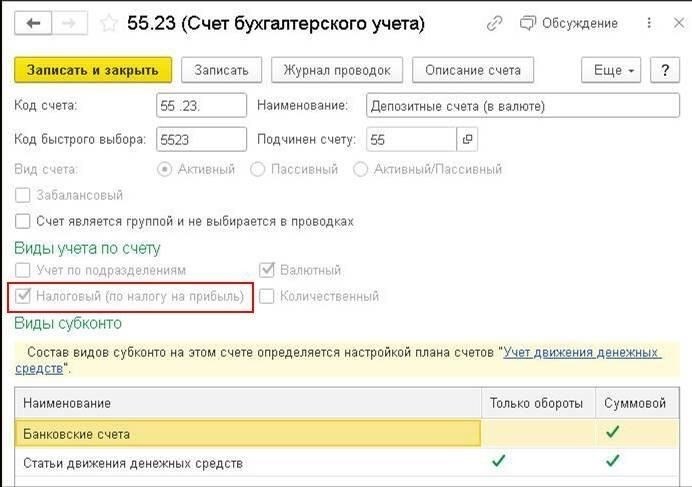Open the Учет движения денежных средств link
This screenshot has width=692, height=487.
pos(582,353)
